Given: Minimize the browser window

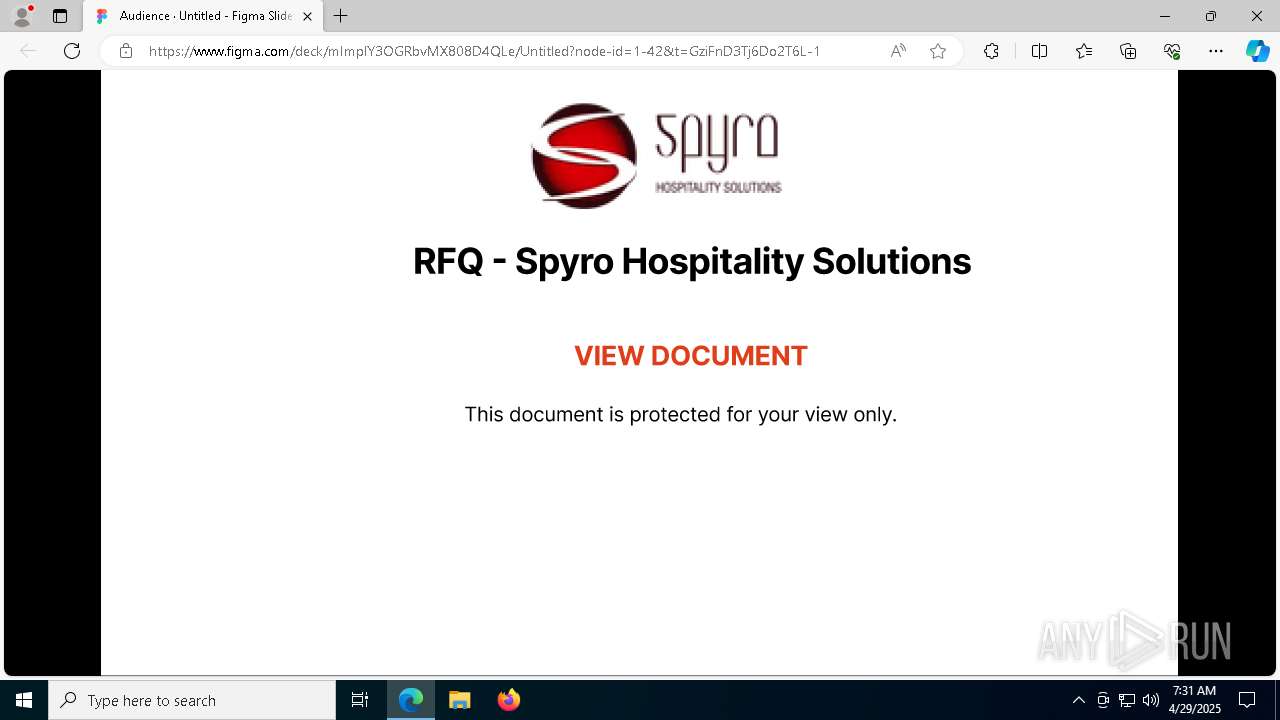Looking at the screenshot, I should 1165,16.
